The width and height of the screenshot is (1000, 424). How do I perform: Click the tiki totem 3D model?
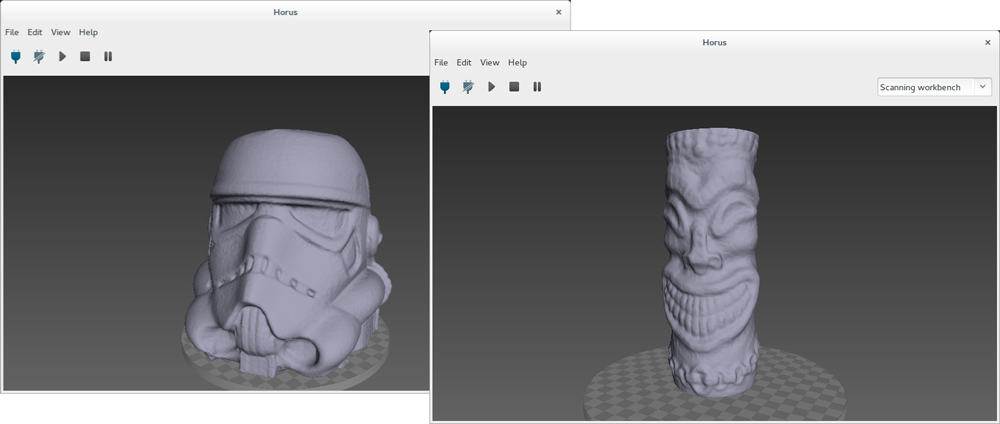pyautogui.click(x=711, y=261)
